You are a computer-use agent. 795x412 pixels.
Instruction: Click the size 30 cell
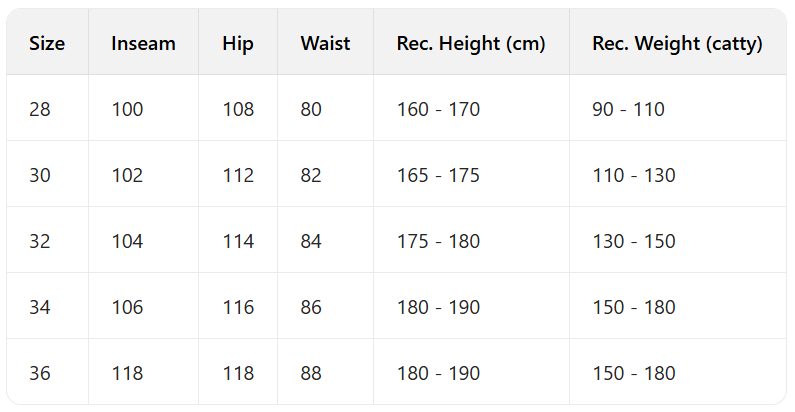pos(40,175)
